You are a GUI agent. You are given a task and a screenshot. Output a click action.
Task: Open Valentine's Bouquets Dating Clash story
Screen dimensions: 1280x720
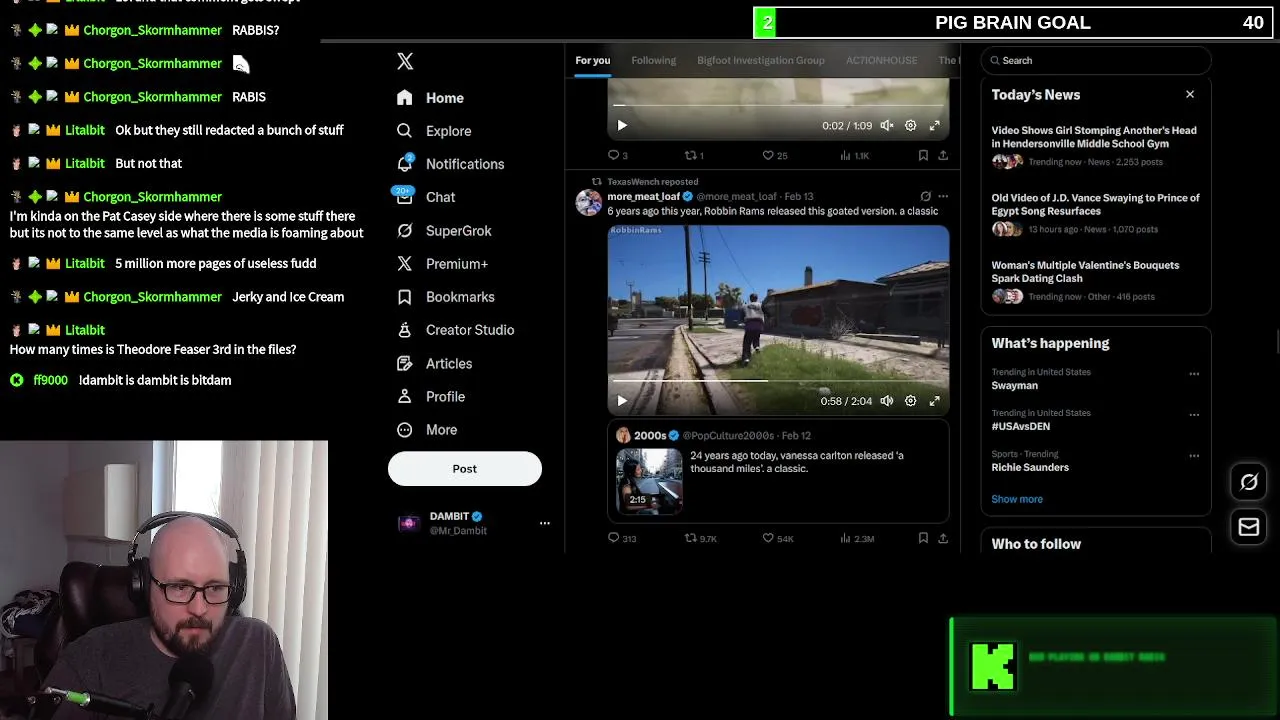(1096, 281)
